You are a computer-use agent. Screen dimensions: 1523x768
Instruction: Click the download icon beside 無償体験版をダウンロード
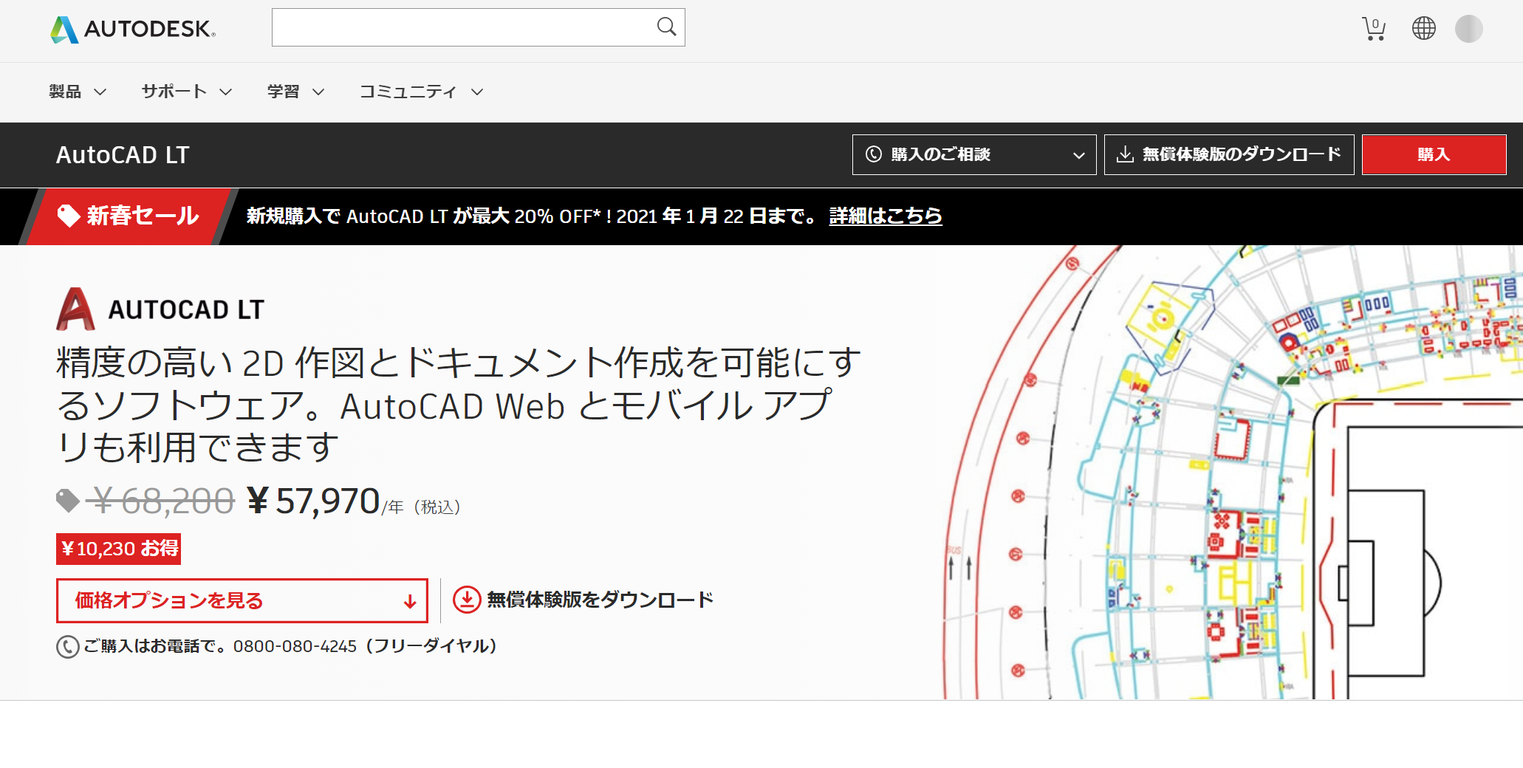pos(467,600)
